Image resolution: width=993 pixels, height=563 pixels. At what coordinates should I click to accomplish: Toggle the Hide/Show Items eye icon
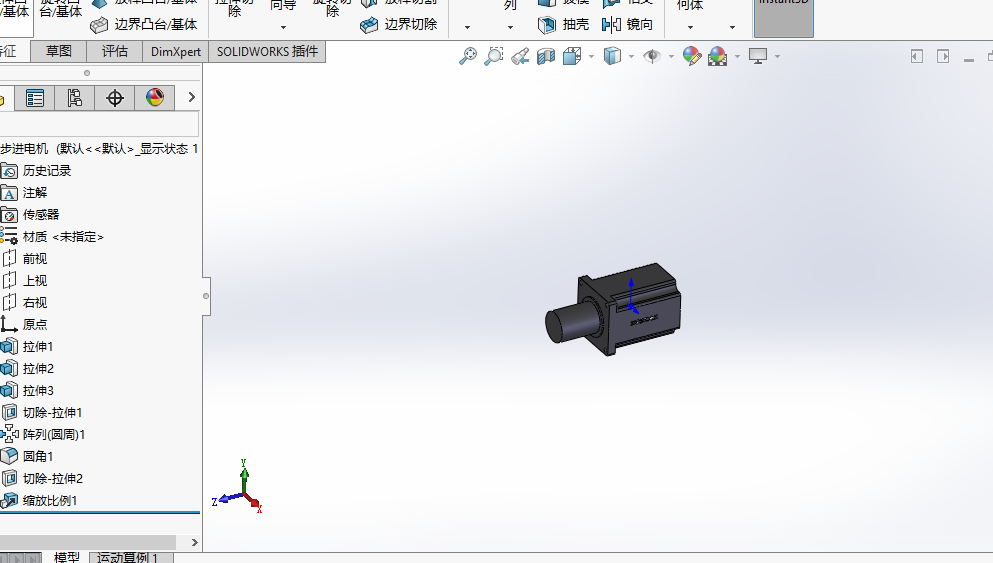point(652,56)
